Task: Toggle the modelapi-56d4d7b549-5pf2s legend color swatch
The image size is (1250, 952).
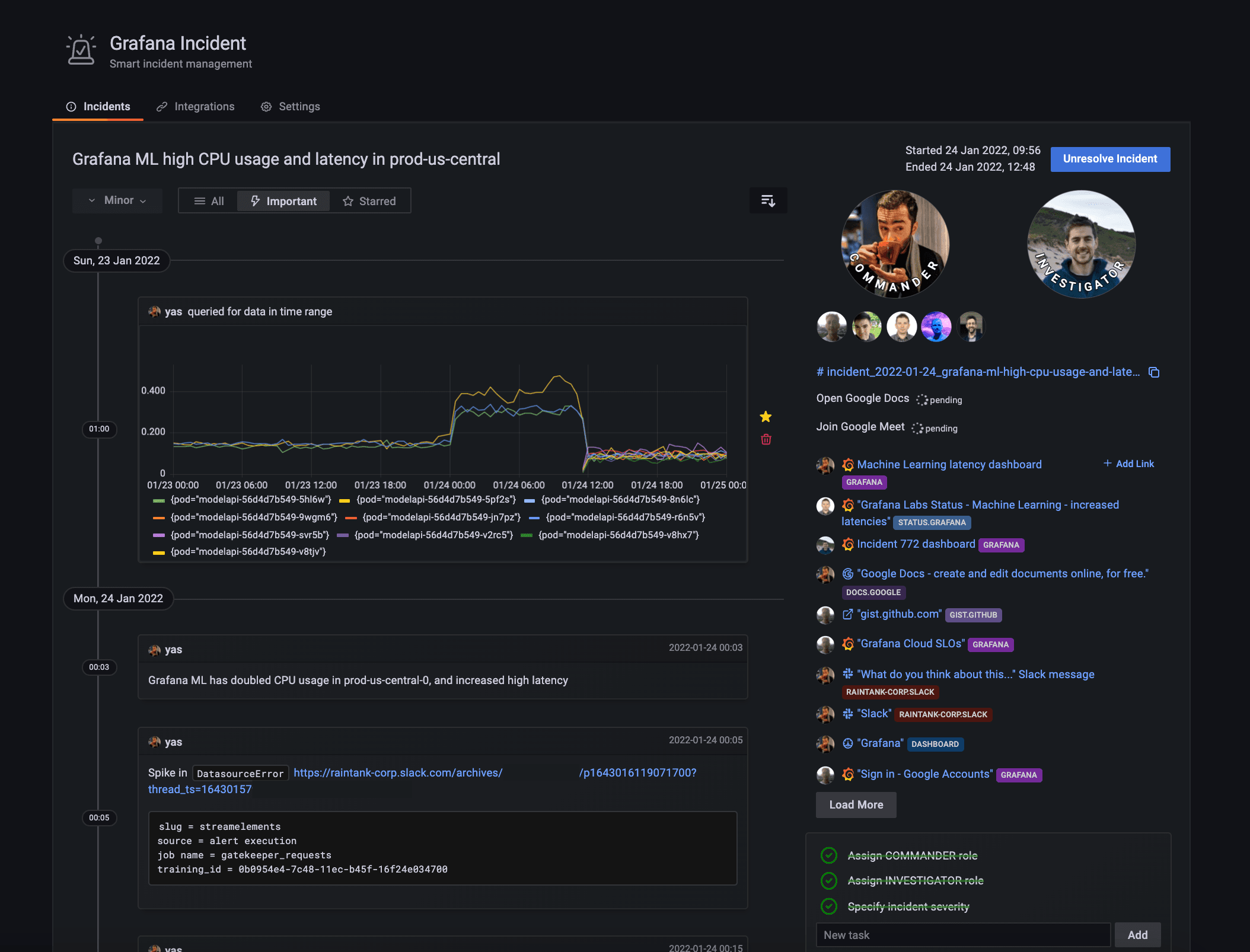Action: click(x=345, y=500)
